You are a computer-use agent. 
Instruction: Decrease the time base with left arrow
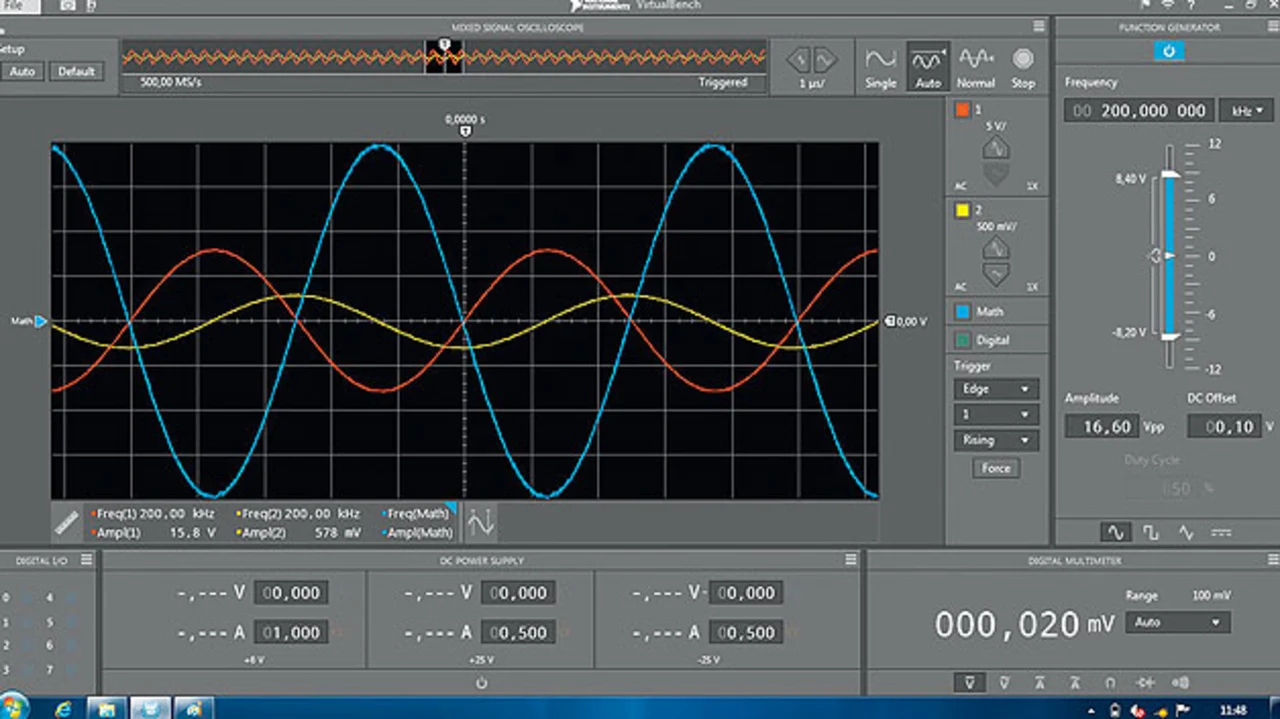799,60
